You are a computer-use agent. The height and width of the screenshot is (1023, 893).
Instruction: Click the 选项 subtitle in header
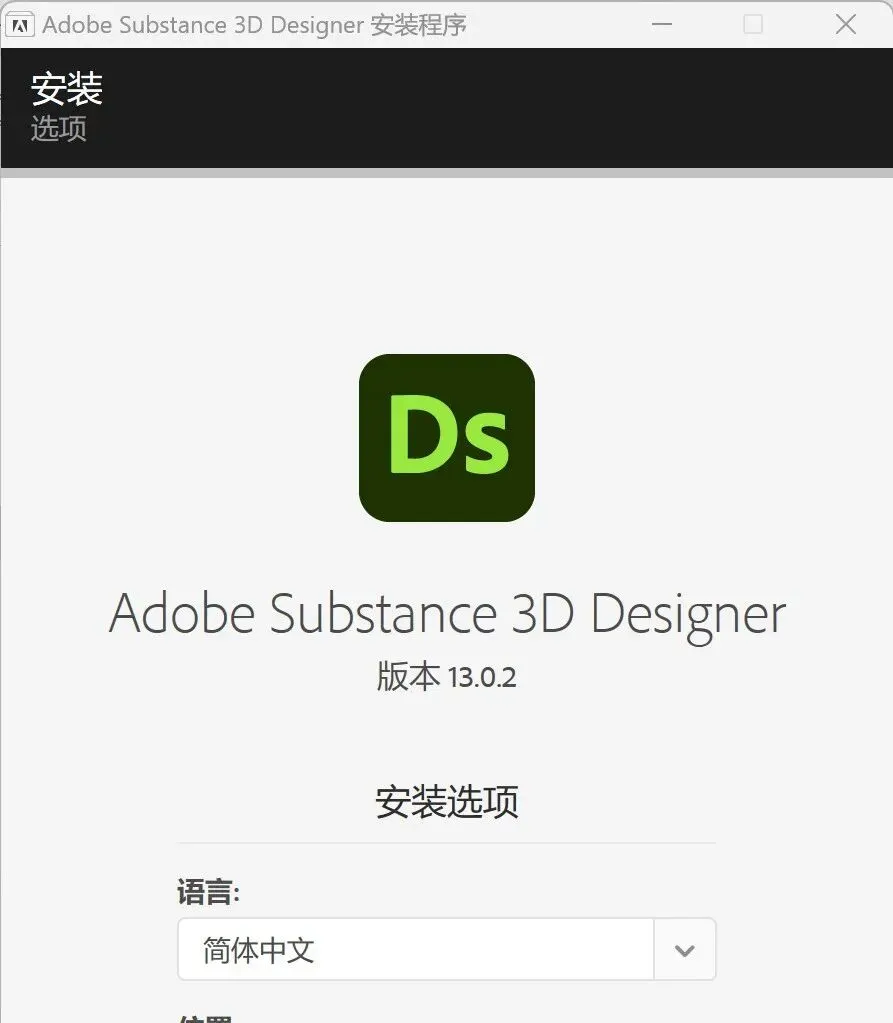click(59, 129)
